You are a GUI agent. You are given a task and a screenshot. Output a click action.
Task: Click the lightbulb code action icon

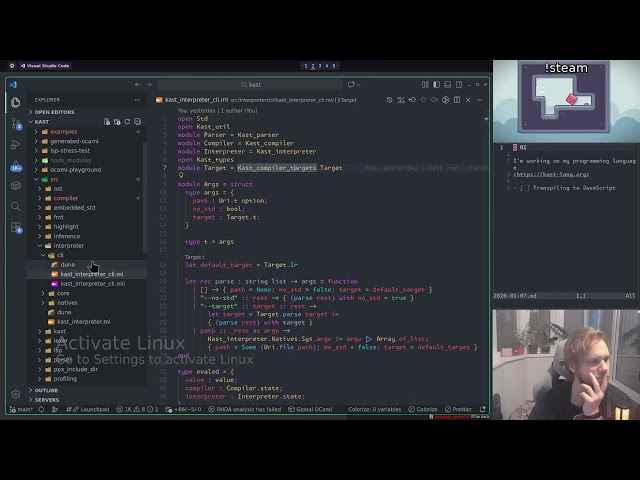[x=181, y=175]
